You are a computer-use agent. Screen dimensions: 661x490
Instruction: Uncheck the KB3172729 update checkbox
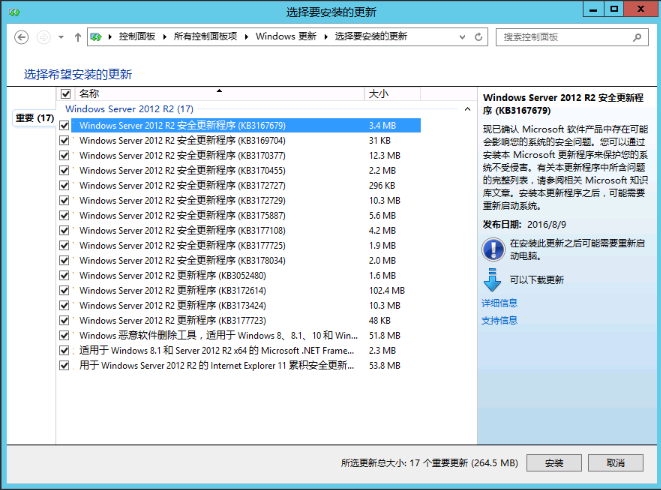pyautogui.click(x=64, y=200)
